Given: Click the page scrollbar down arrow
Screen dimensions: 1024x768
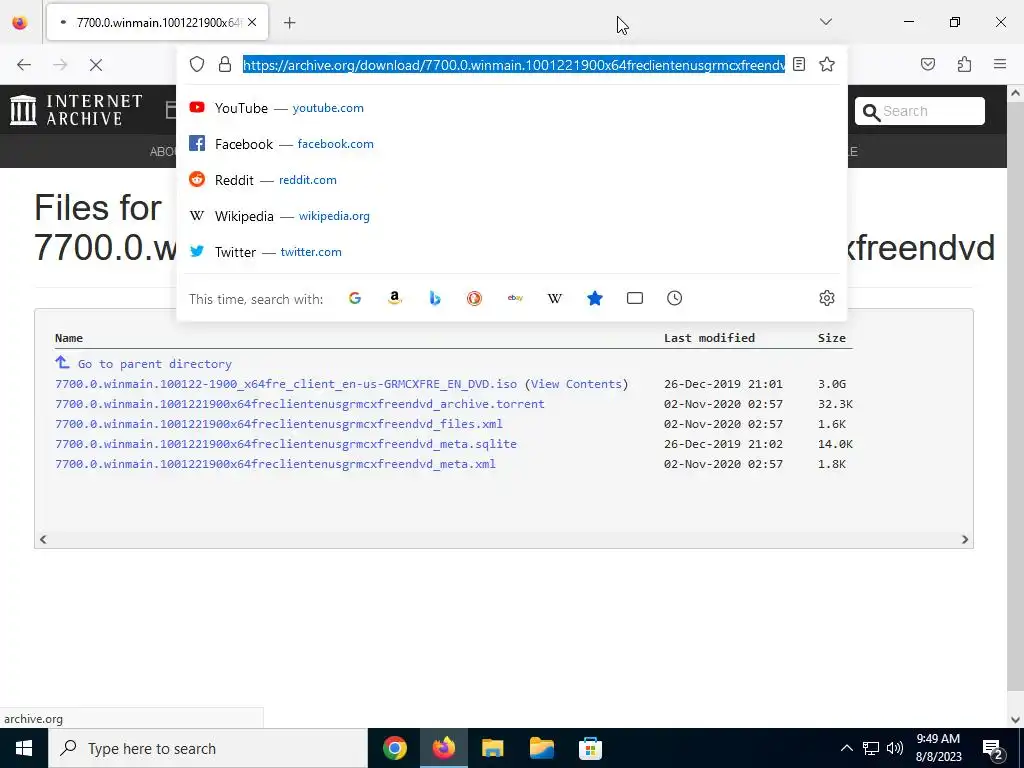Looking at the screenshot, I should point(1015,720).
